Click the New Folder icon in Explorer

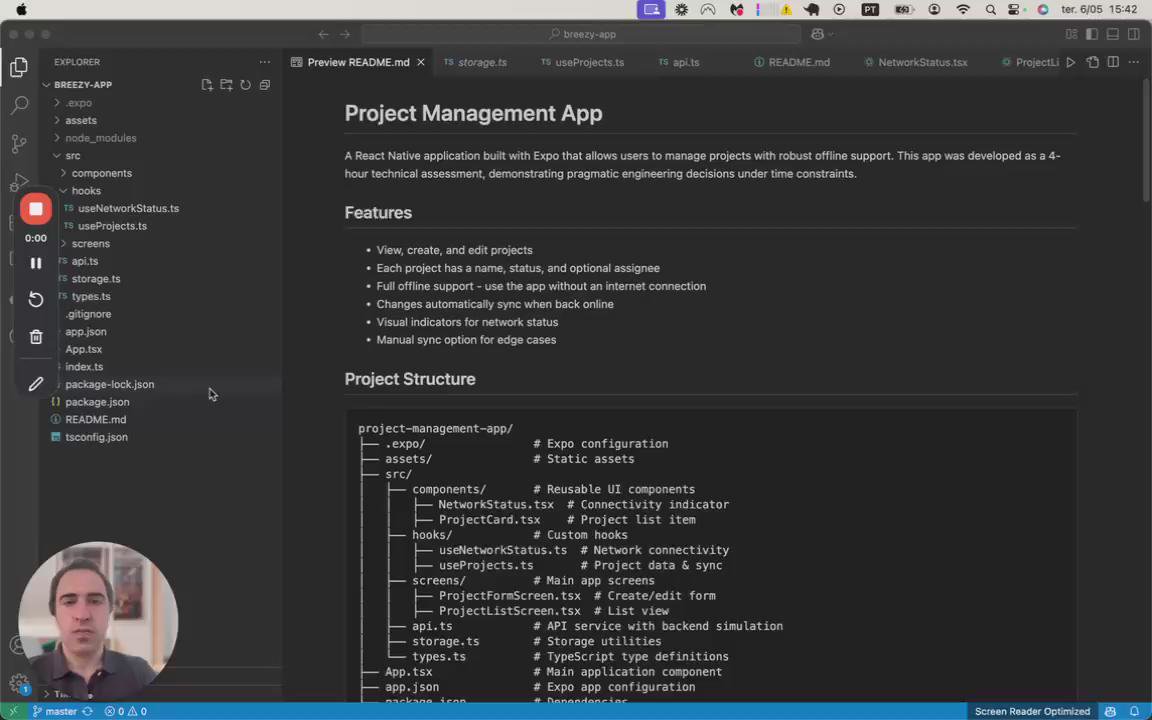[x=226, y=85]
